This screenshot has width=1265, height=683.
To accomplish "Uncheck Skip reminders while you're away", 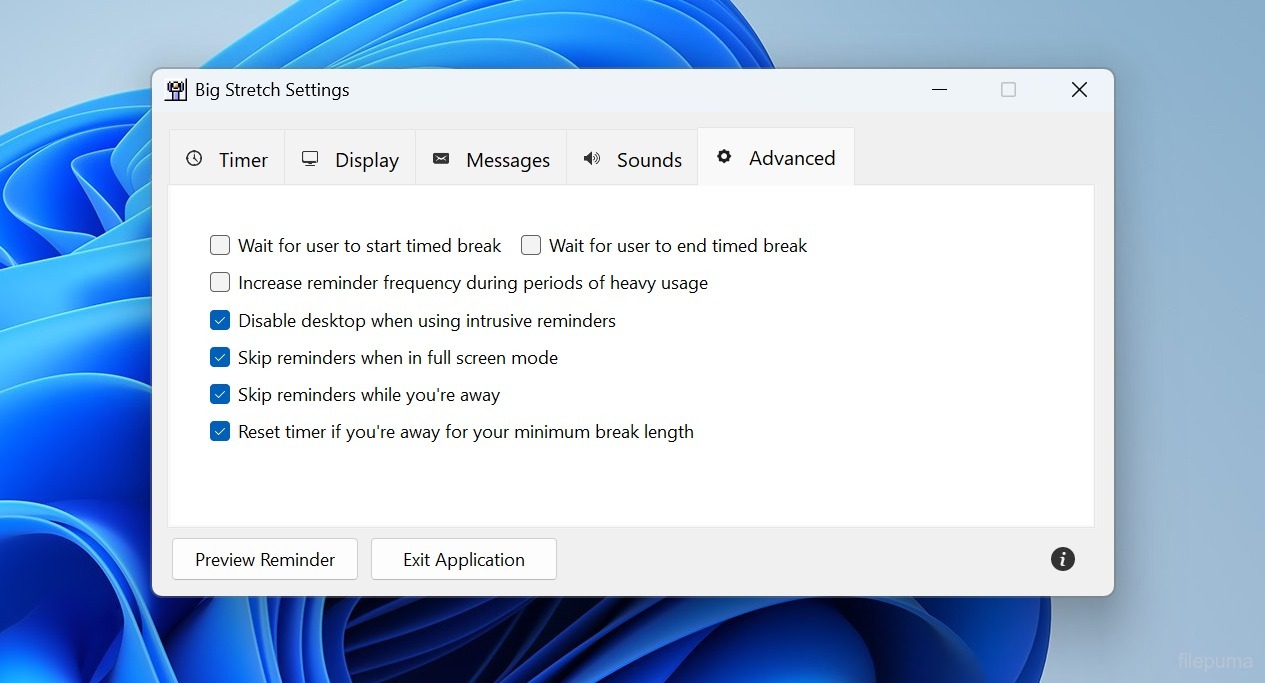I will click(220, 395).
